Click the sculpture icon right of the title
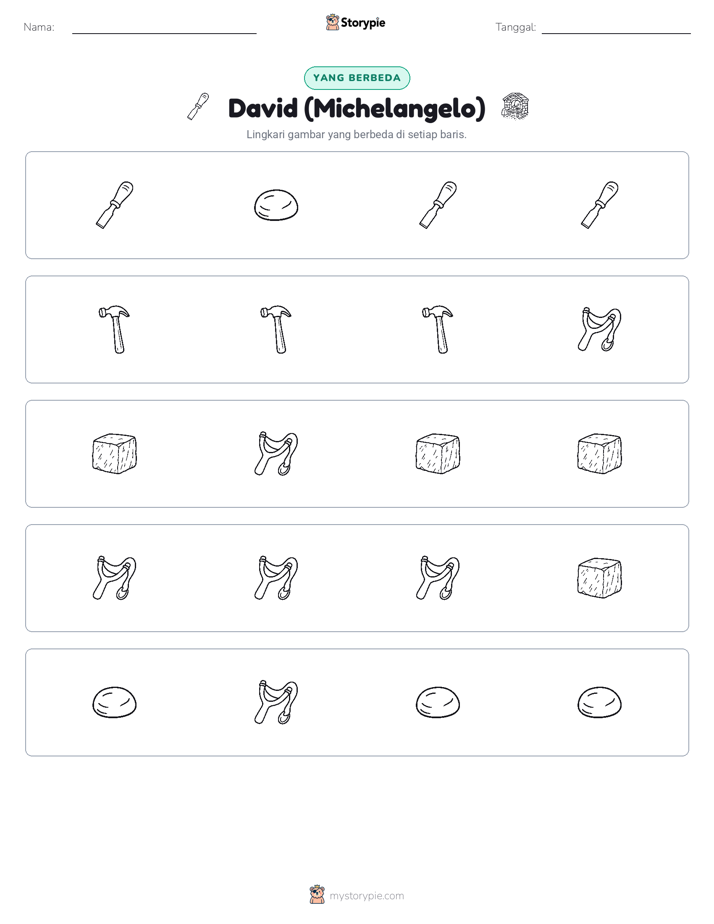 click(x=515, y=107)
